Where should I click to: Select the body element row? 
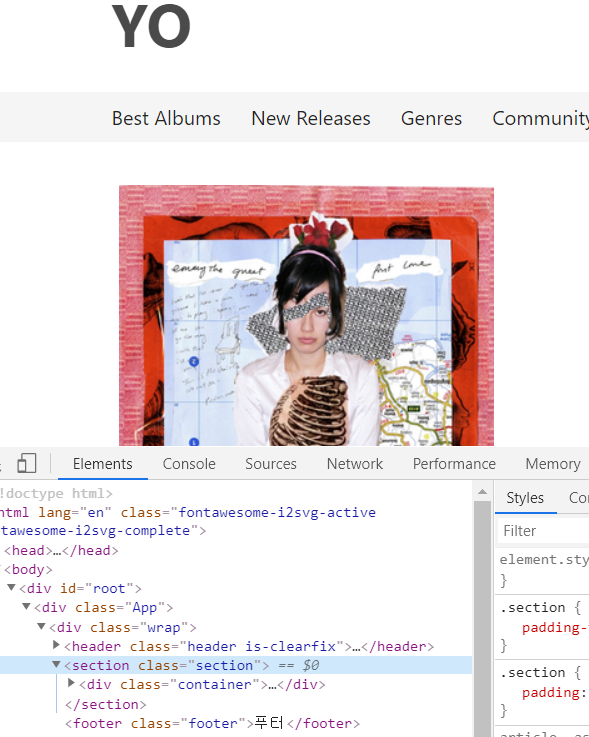28,570
